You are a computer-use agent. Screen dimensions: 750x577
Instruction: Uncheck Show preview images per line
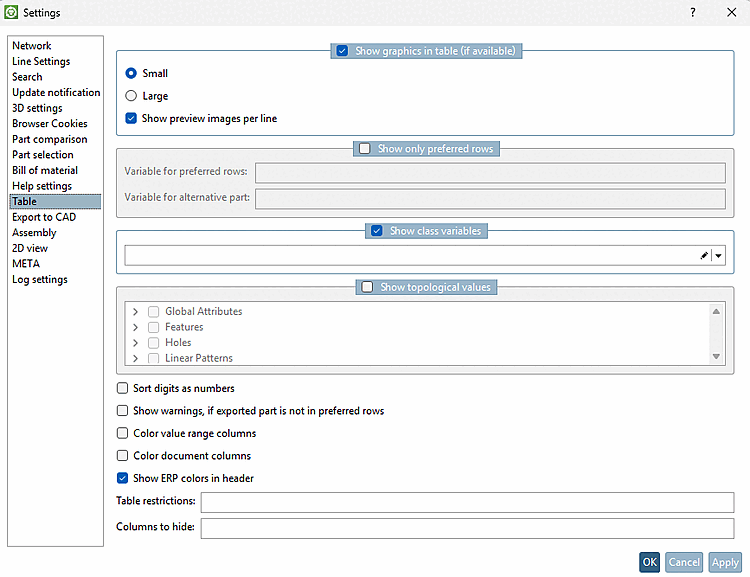131,118
